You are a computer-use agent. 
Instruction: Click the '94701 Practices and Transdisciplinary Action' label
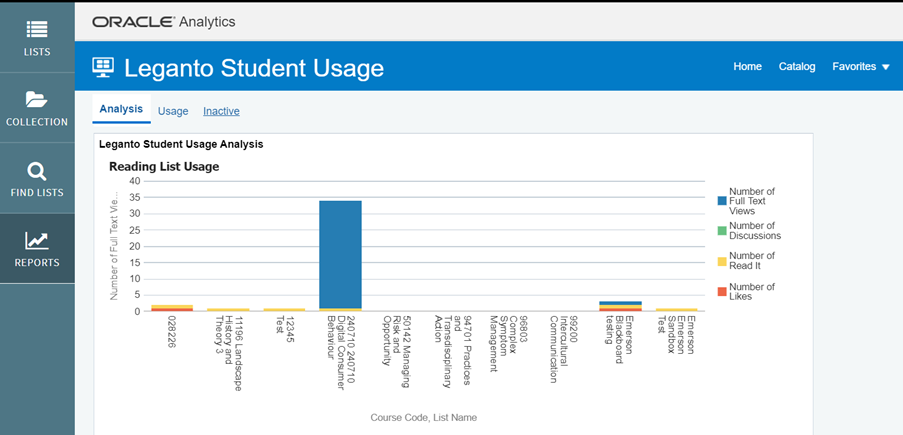point(452,350)
